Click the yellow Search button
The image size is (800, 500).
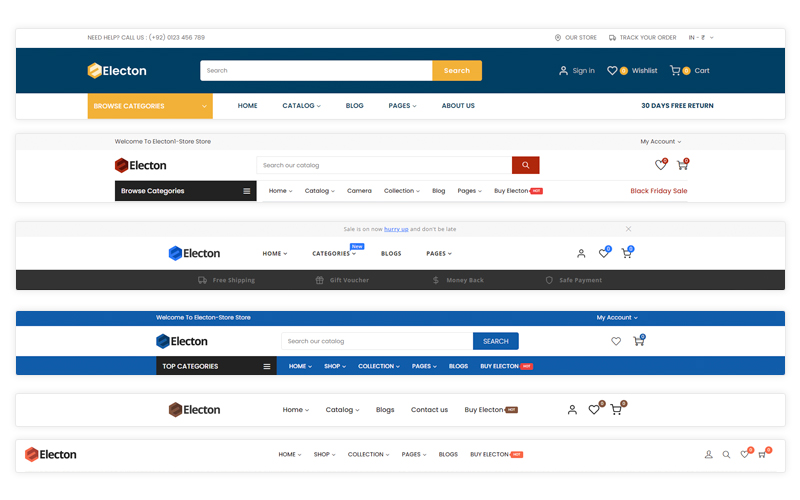(x=457, y=71)
